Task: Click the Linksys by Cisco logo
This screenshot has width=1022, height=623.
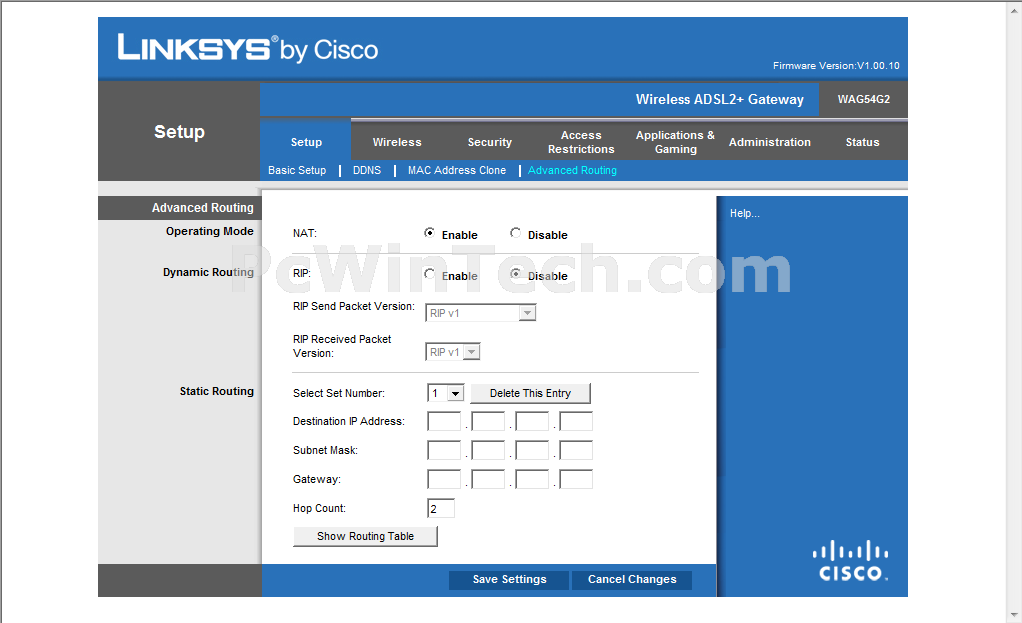Action: click(x=248, y=48)
